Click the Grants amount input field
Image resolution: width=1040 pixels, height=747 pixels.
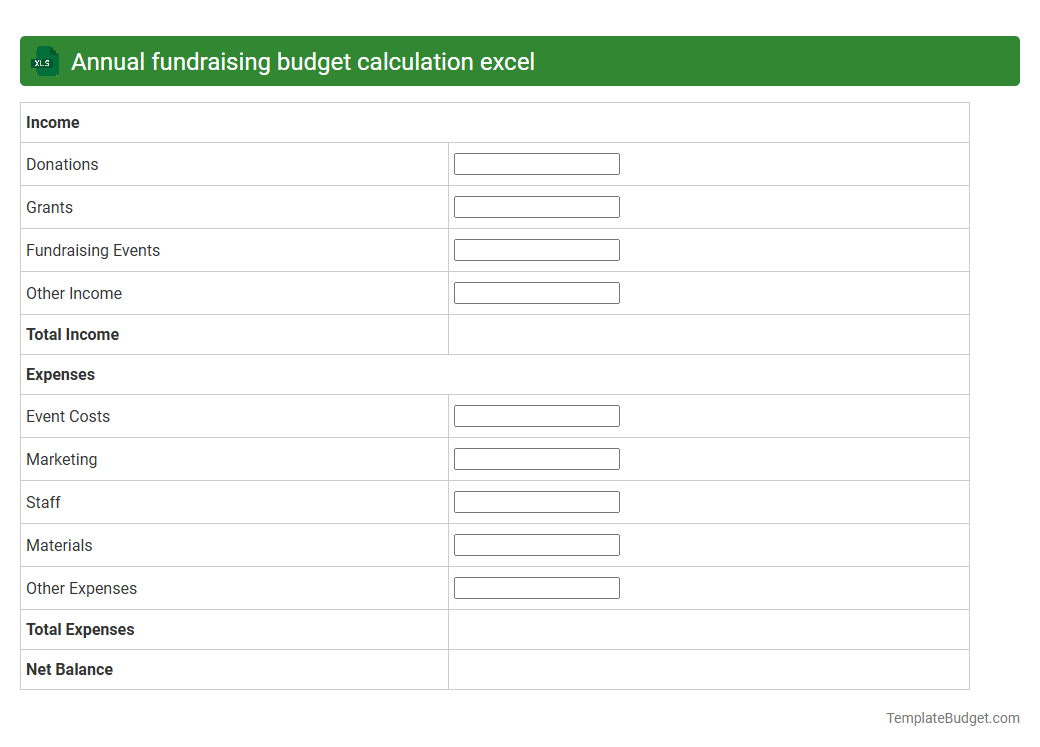[x=536, y=206]
